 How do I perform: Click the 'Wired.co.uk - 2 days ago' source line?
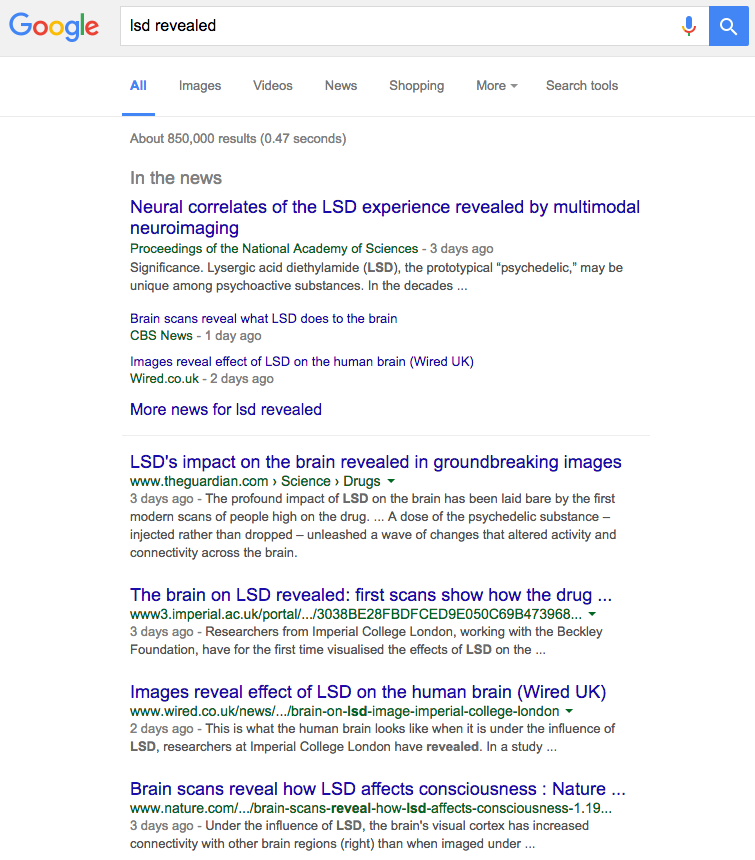click(x=201, y=378)
